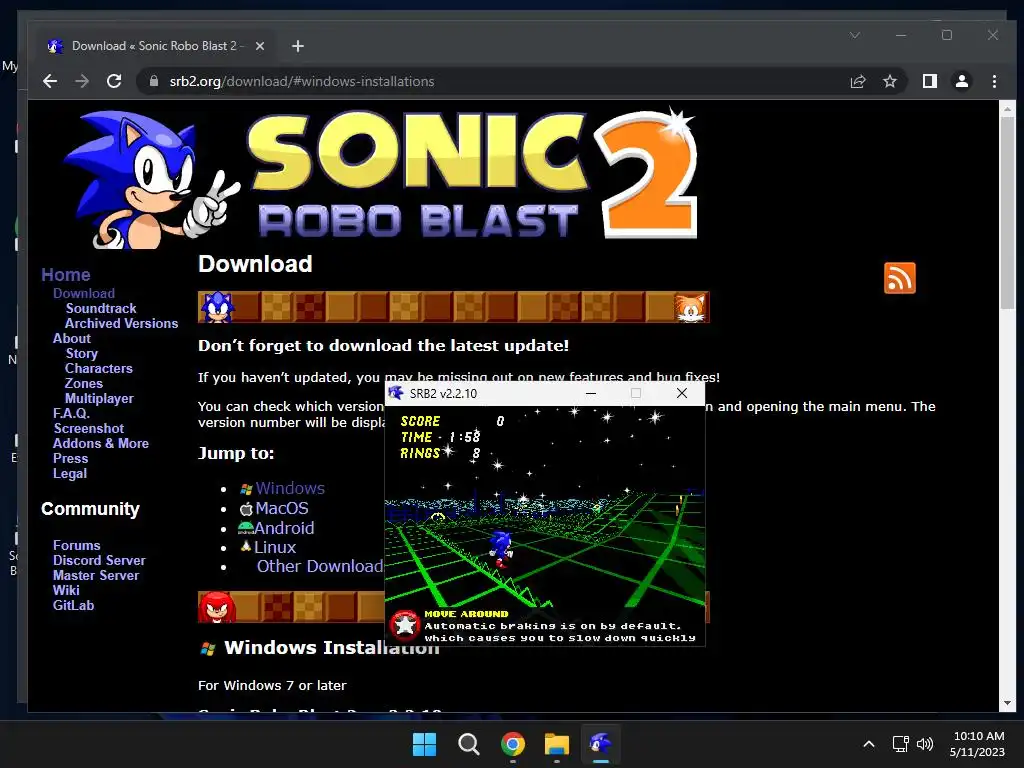The width and height of the screenshot is (1024, 768).
Task: Open the Discord Server link
Action: pos(99,560)
